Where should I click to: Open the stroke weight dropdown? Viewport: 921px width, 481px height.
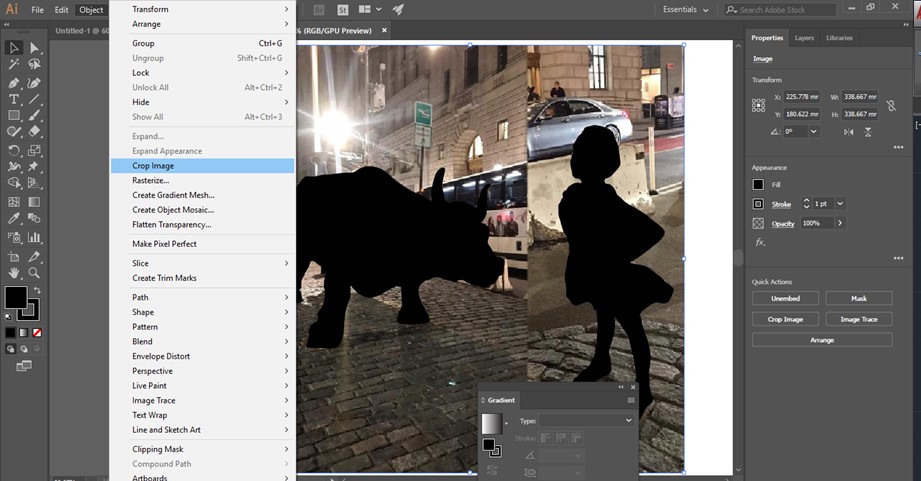click(839, 204)
